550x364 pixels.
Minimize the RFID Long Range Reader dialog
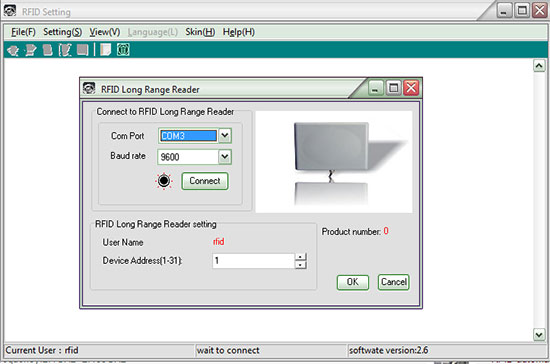[x=375, y=88]
